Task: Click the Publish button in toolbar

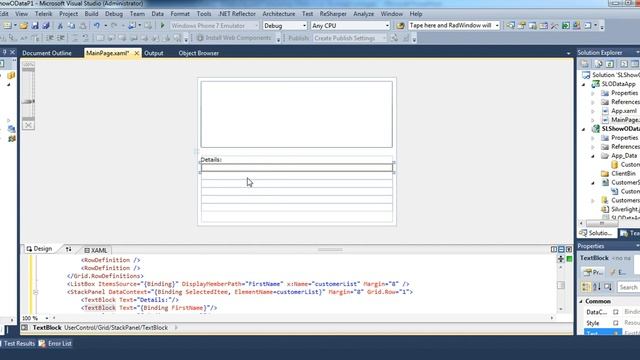Action: [x=298, y=38]
